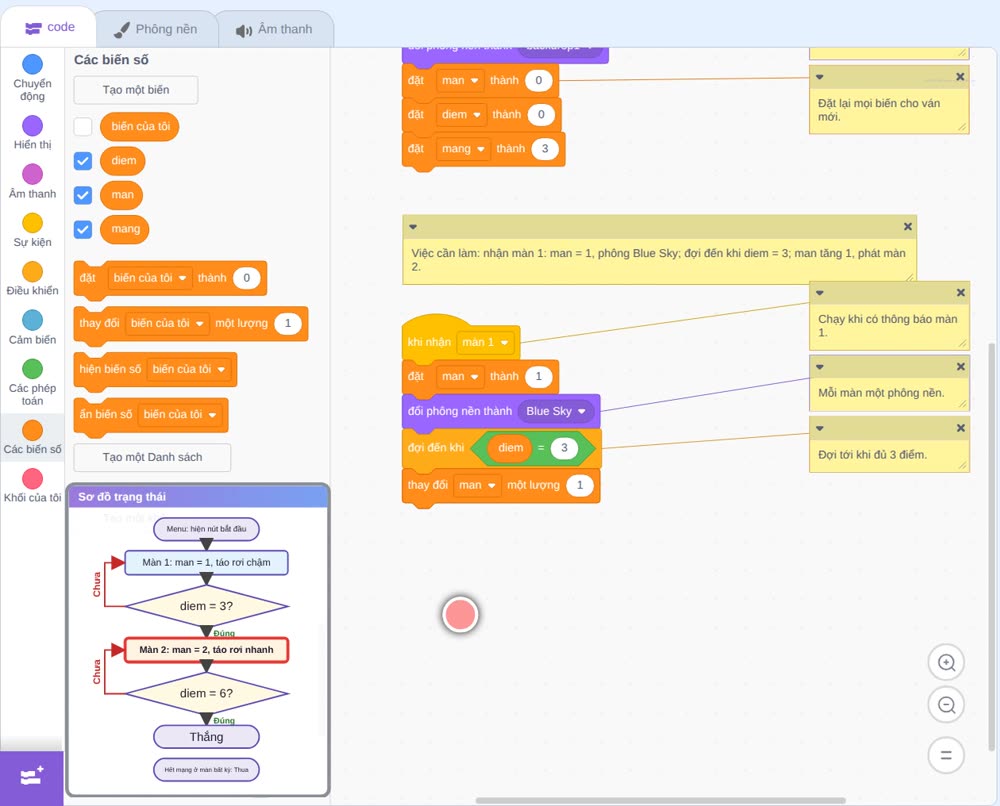Click the 'Tạo một Danh sách' button
1000x806 pixels.
coord(152,457)
